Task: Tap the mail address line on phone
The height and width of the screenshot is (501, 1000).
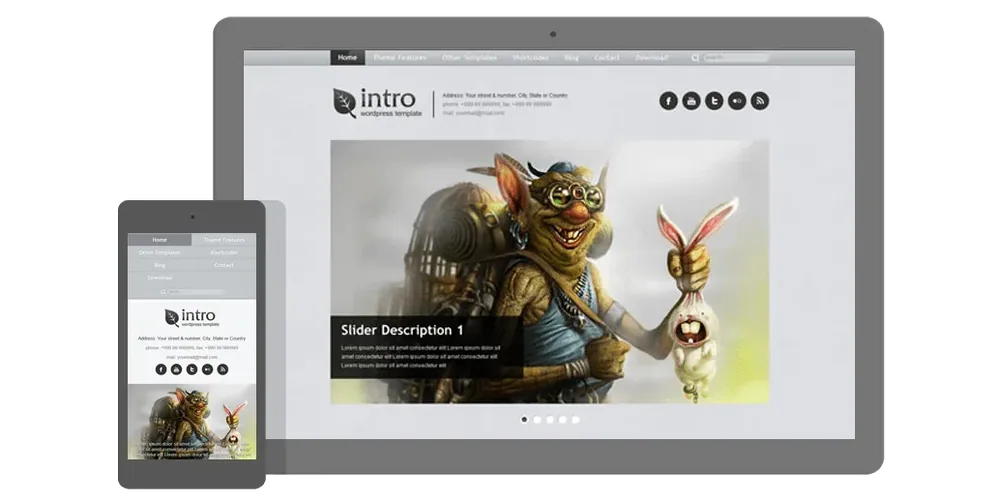Action: coord(192,357)
